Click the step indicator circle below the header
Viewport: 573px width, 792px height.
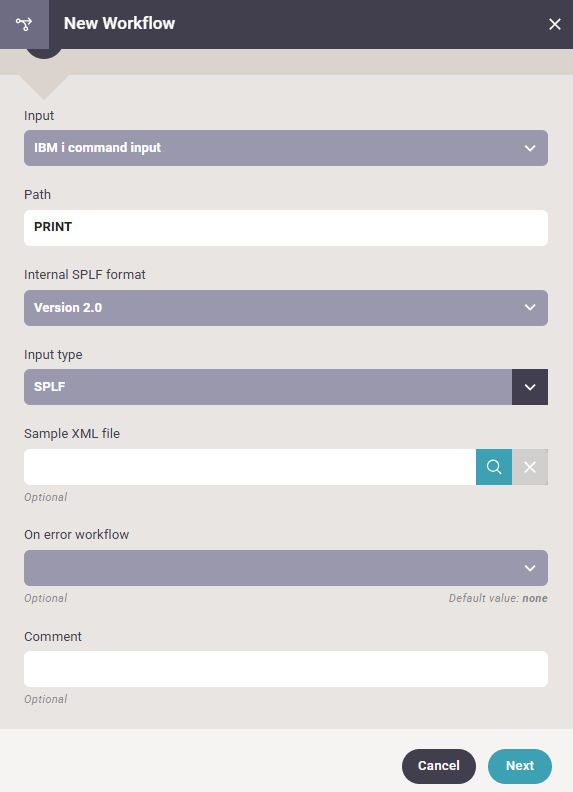(44, 54)
